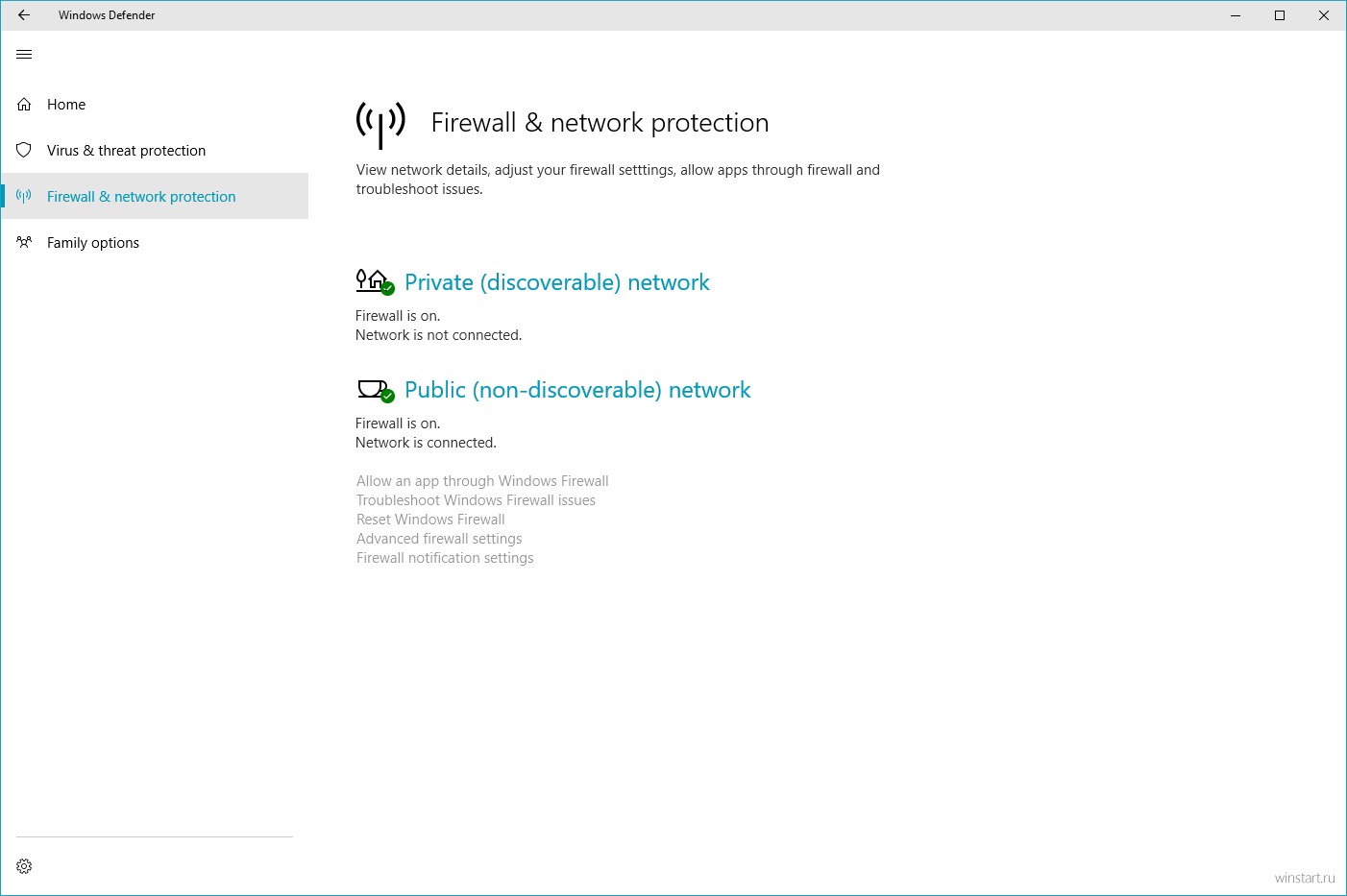Click the Virus protection shield icon

pos(24,151)
